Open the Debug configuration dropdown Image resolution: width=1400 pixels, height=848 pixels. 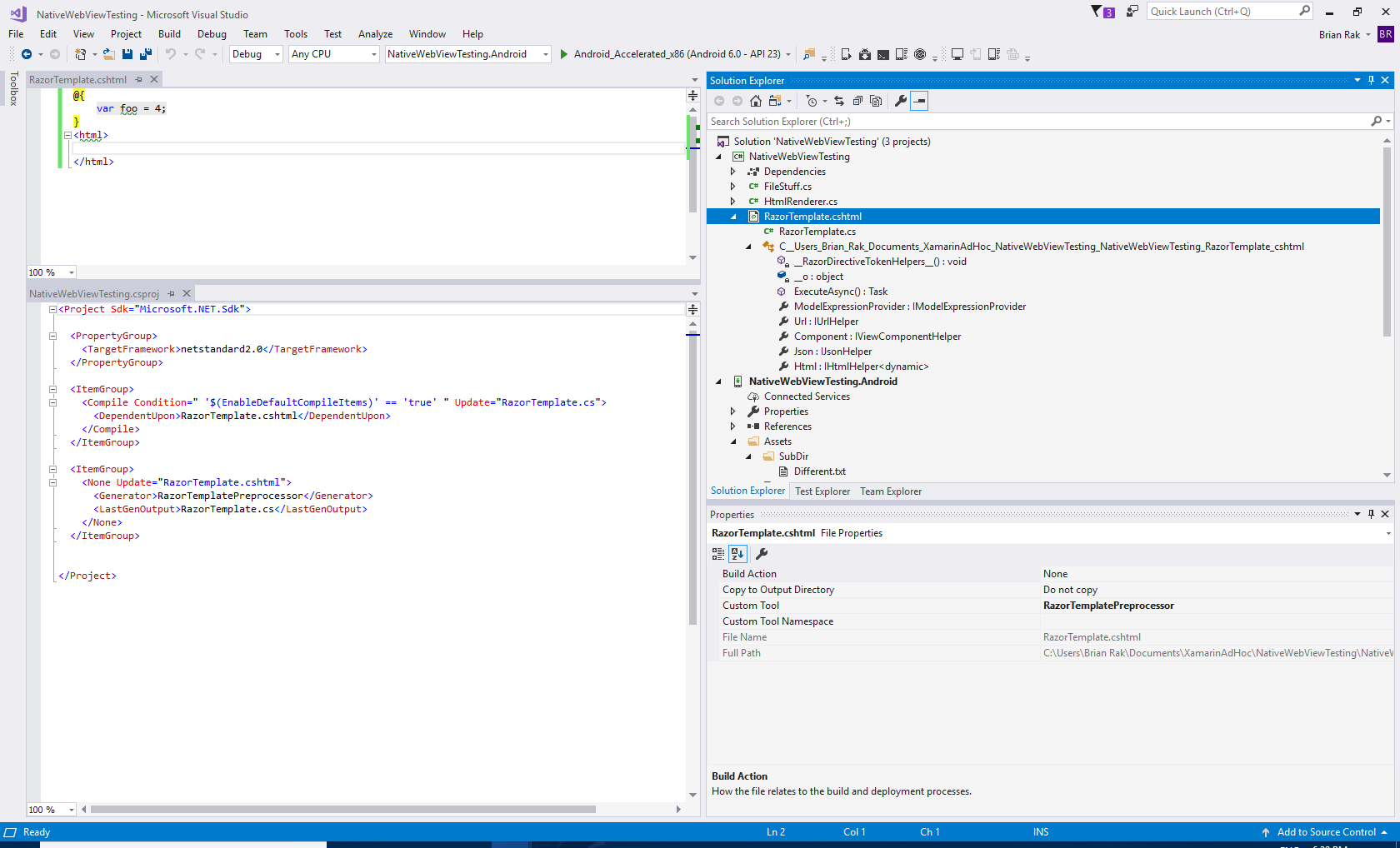[256, 54]
